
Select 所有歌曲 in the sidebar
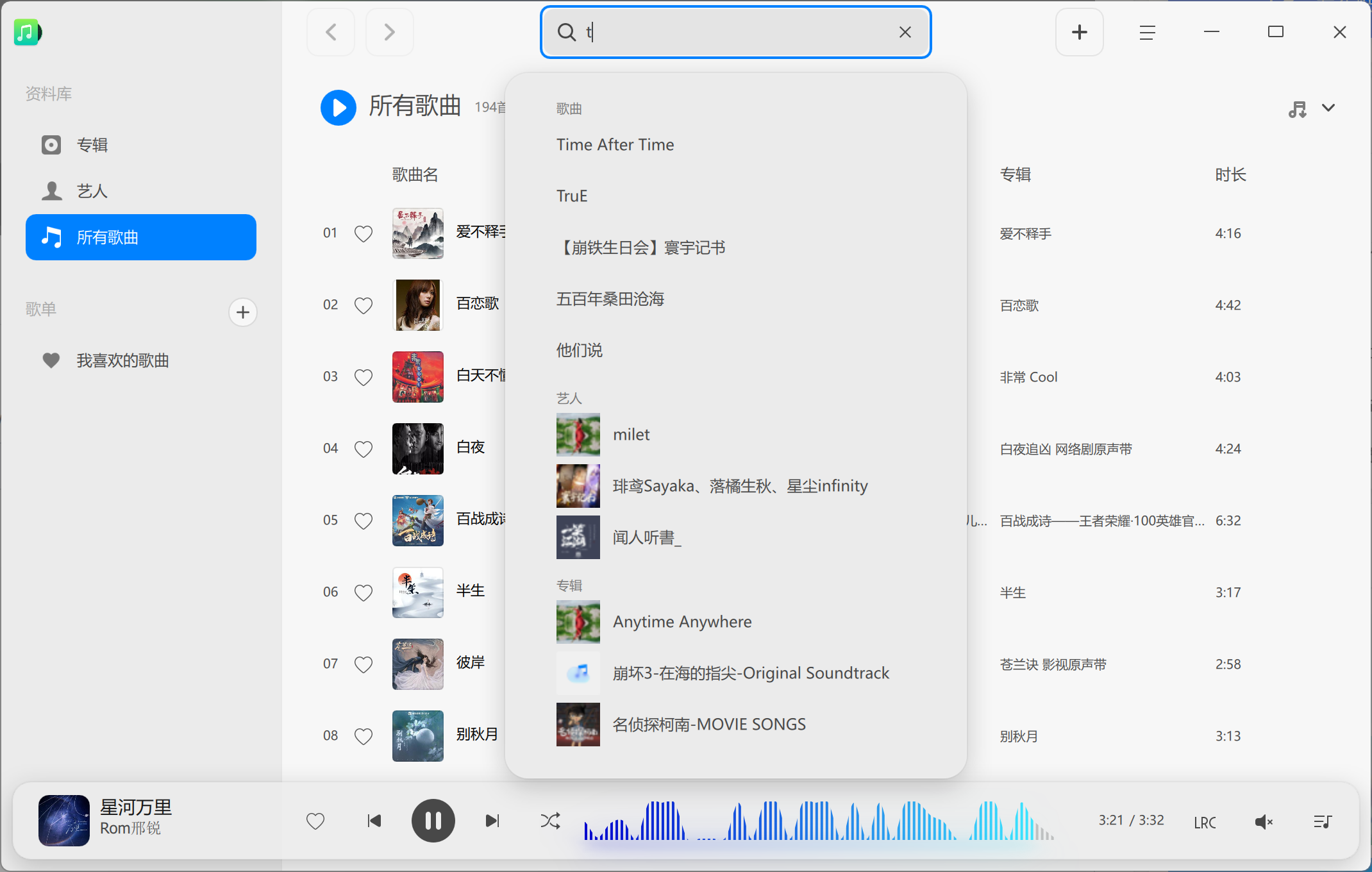(141, 237)
